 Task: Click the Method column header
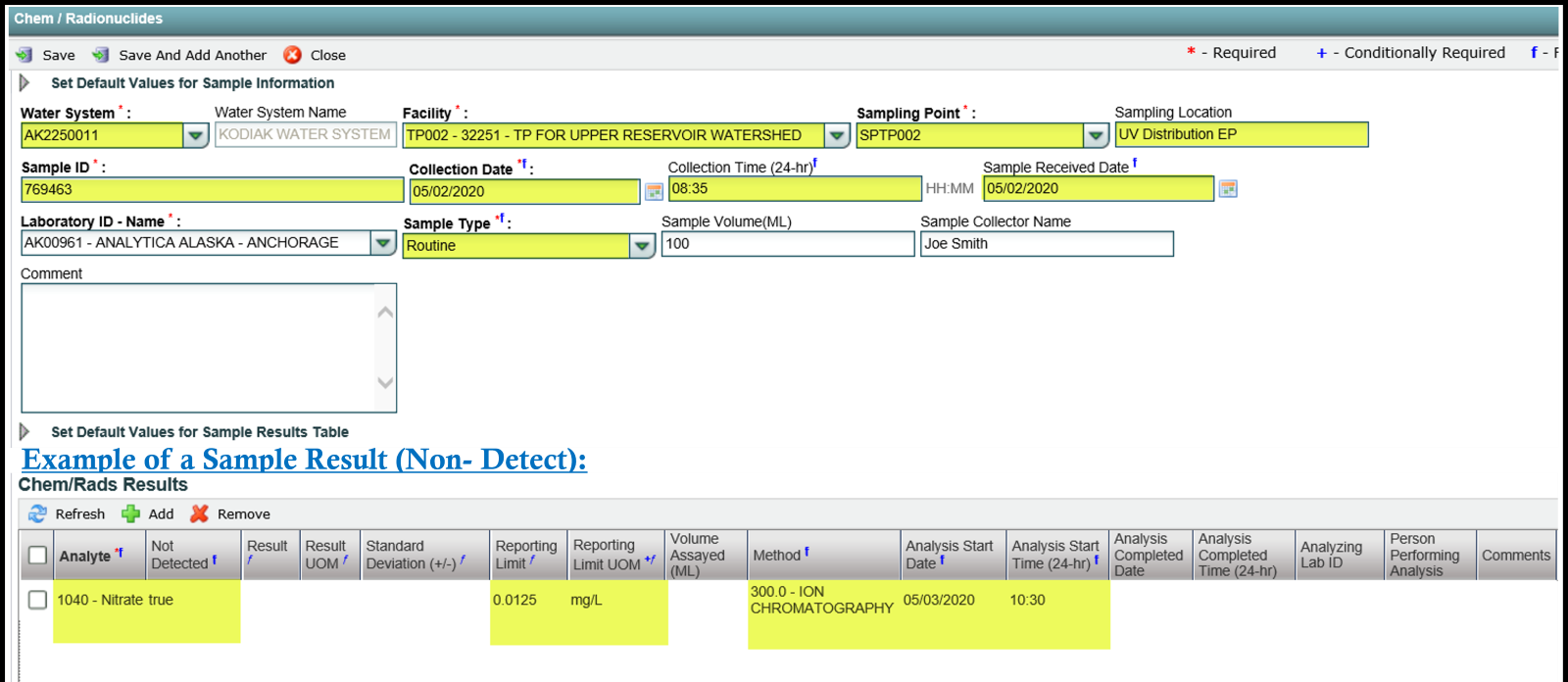pos(777,556)
